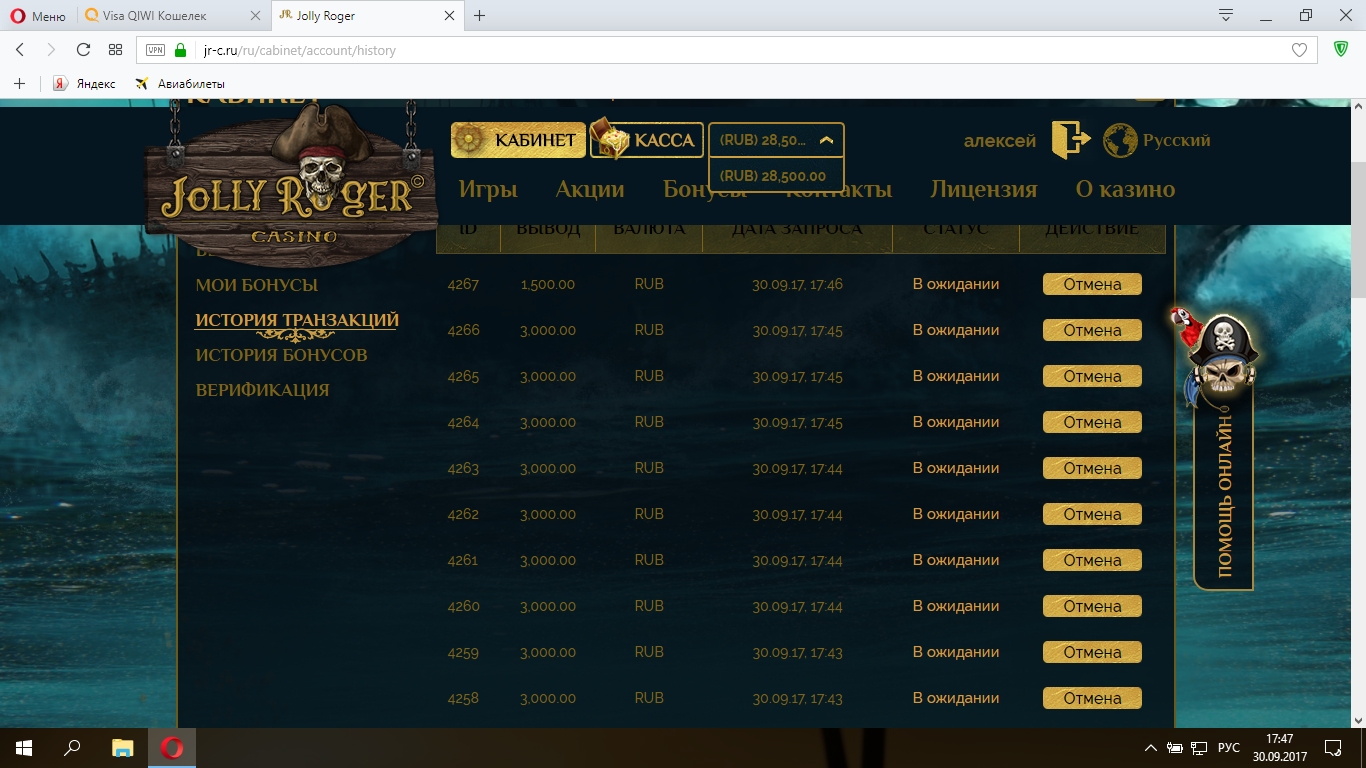Screen dimensions: 1366x768
Task: Show hidden system tray icons
Action: click(x=1150, y=748)
